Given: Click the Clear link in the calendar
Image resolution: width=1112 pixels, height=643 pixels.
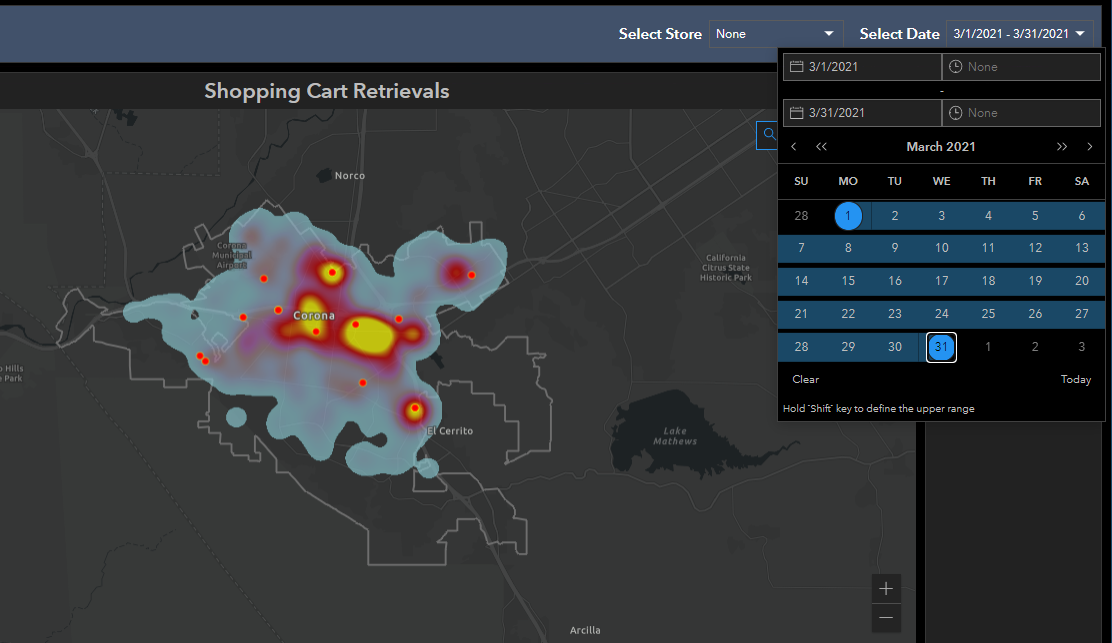Looking at the screenshot, I should pyautogui.click(x=805, y=379).
